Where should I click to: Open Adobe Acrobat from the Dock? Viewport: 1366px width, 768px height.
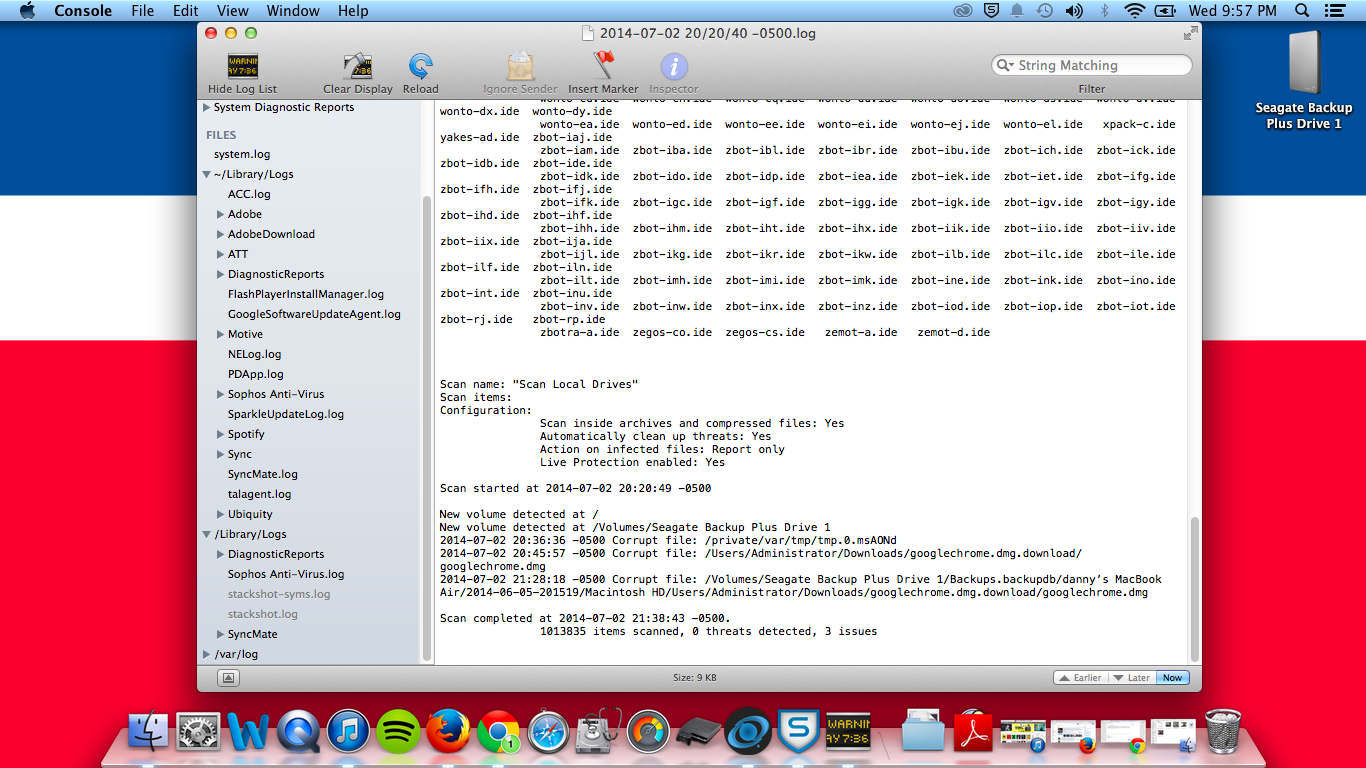(973, 731)
